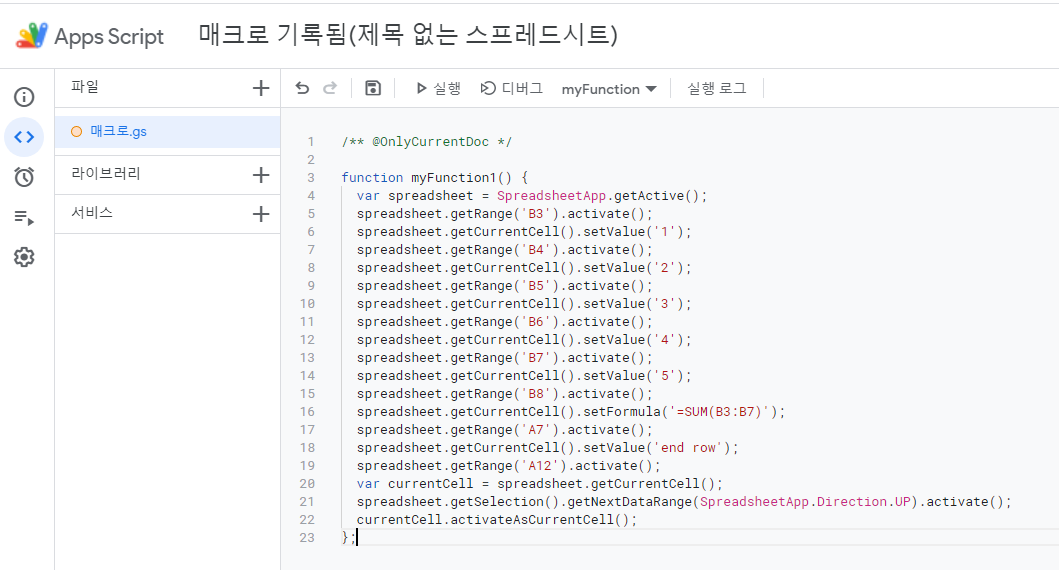Add a new file with plus icon beside 파일
This screenshot has width=1059, height=570.
click(x=261, y=88)
